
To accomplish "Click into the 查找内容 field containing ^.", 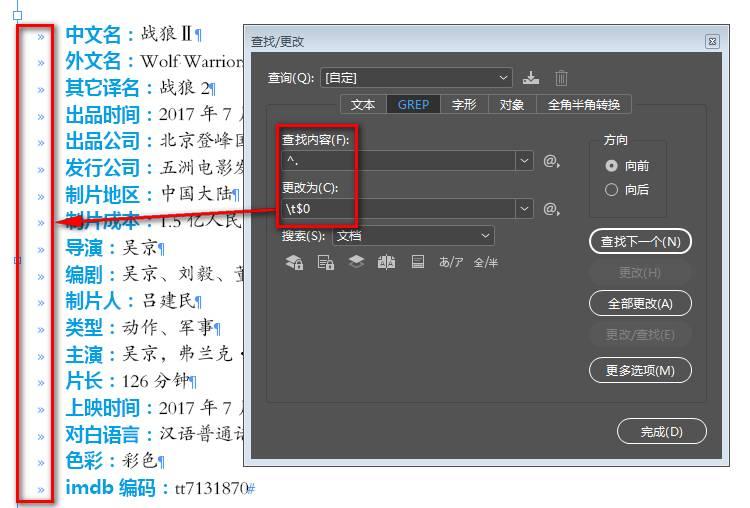I will 398,161.
